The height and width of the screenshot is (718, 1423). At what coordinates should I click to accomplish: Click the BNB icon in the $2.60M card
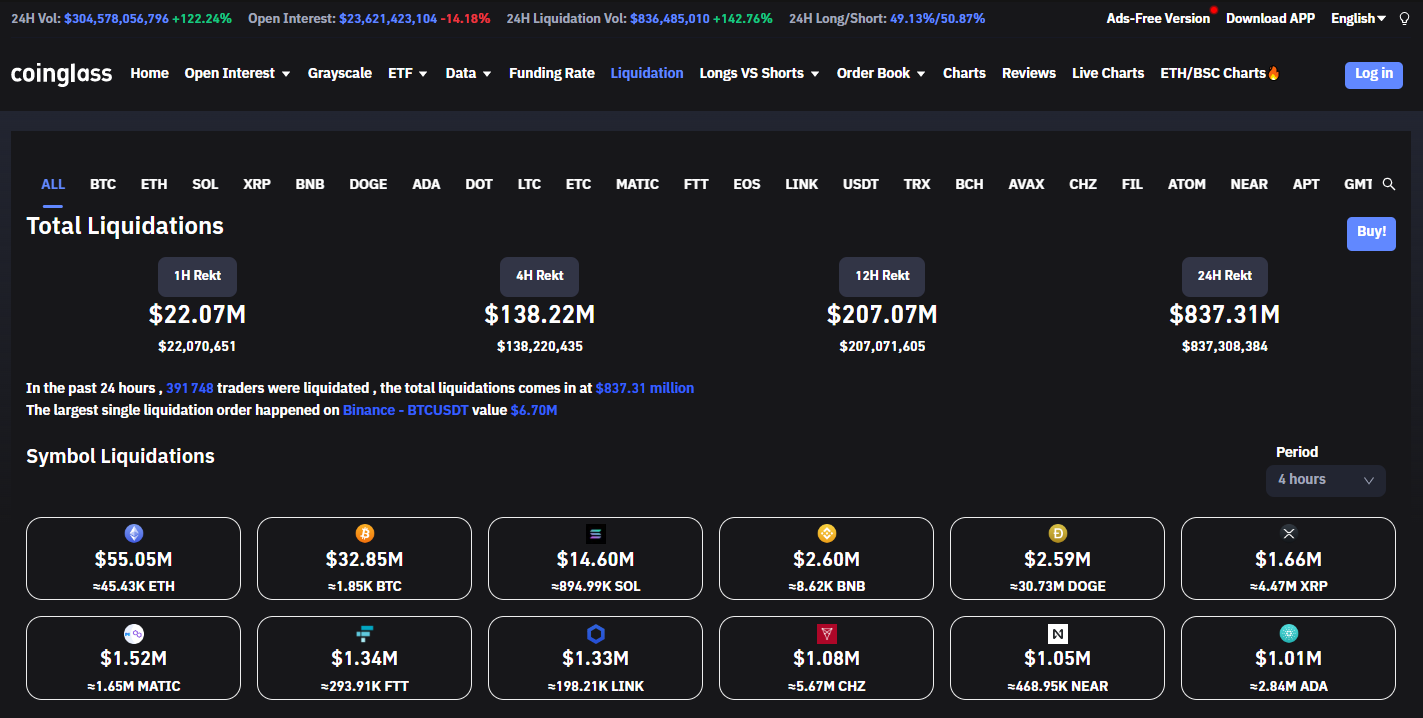click(x=826, y=533)
